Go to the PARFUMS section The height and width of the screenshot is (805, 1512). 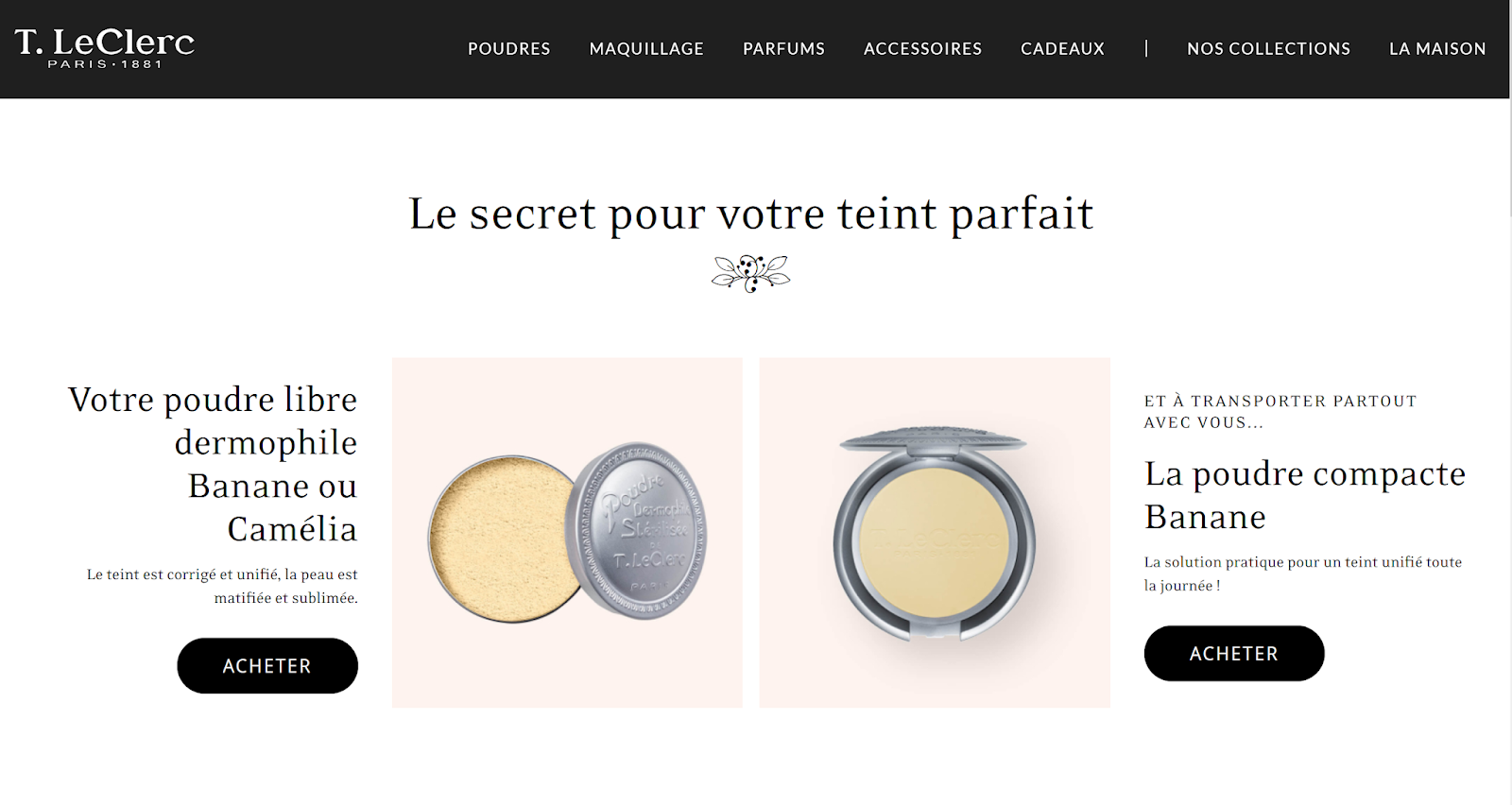click(x=783, y=48)
